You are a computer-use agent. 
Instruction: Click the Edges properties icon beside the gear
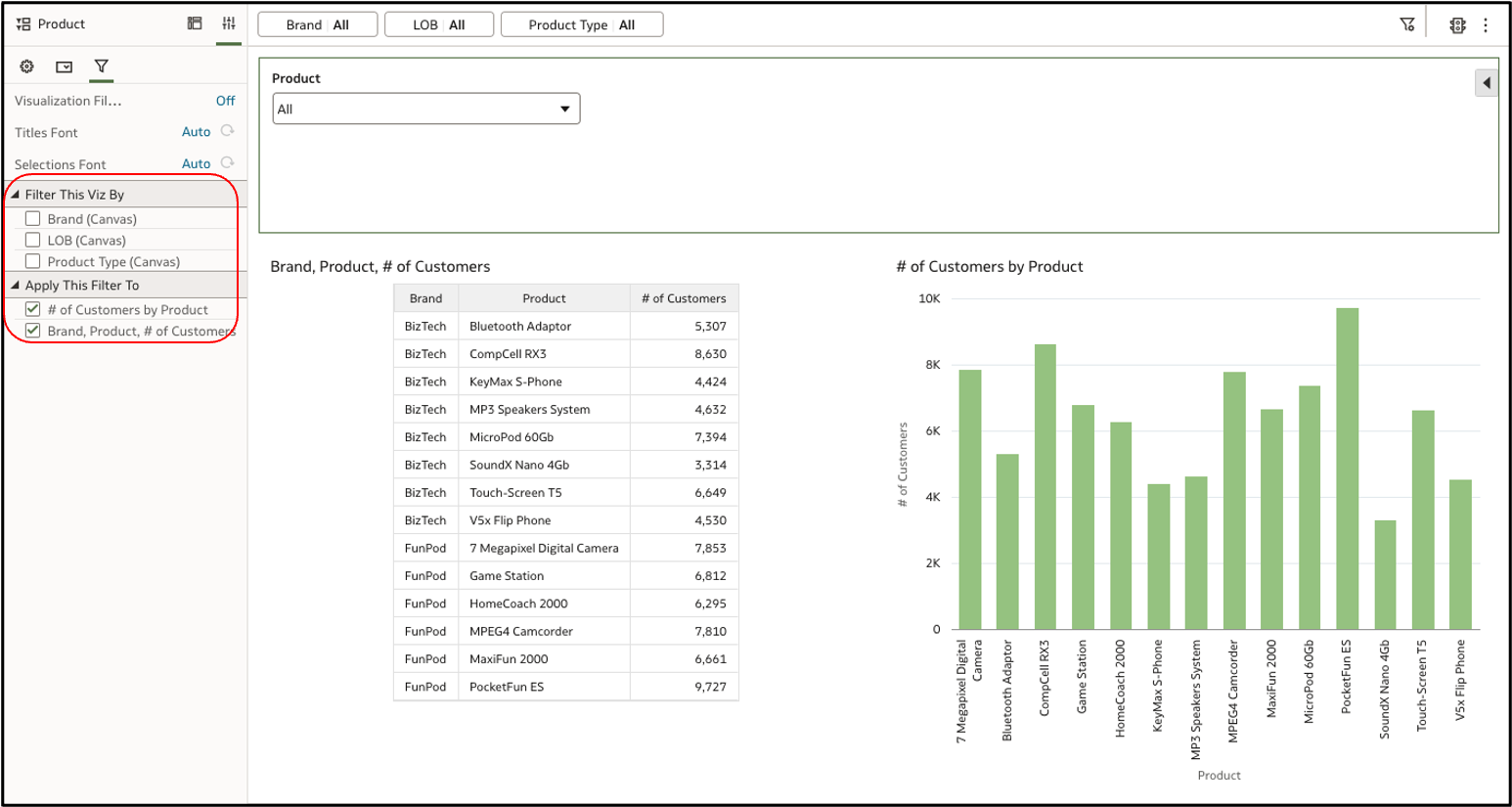pyautogui.click(x=64, y=67)
